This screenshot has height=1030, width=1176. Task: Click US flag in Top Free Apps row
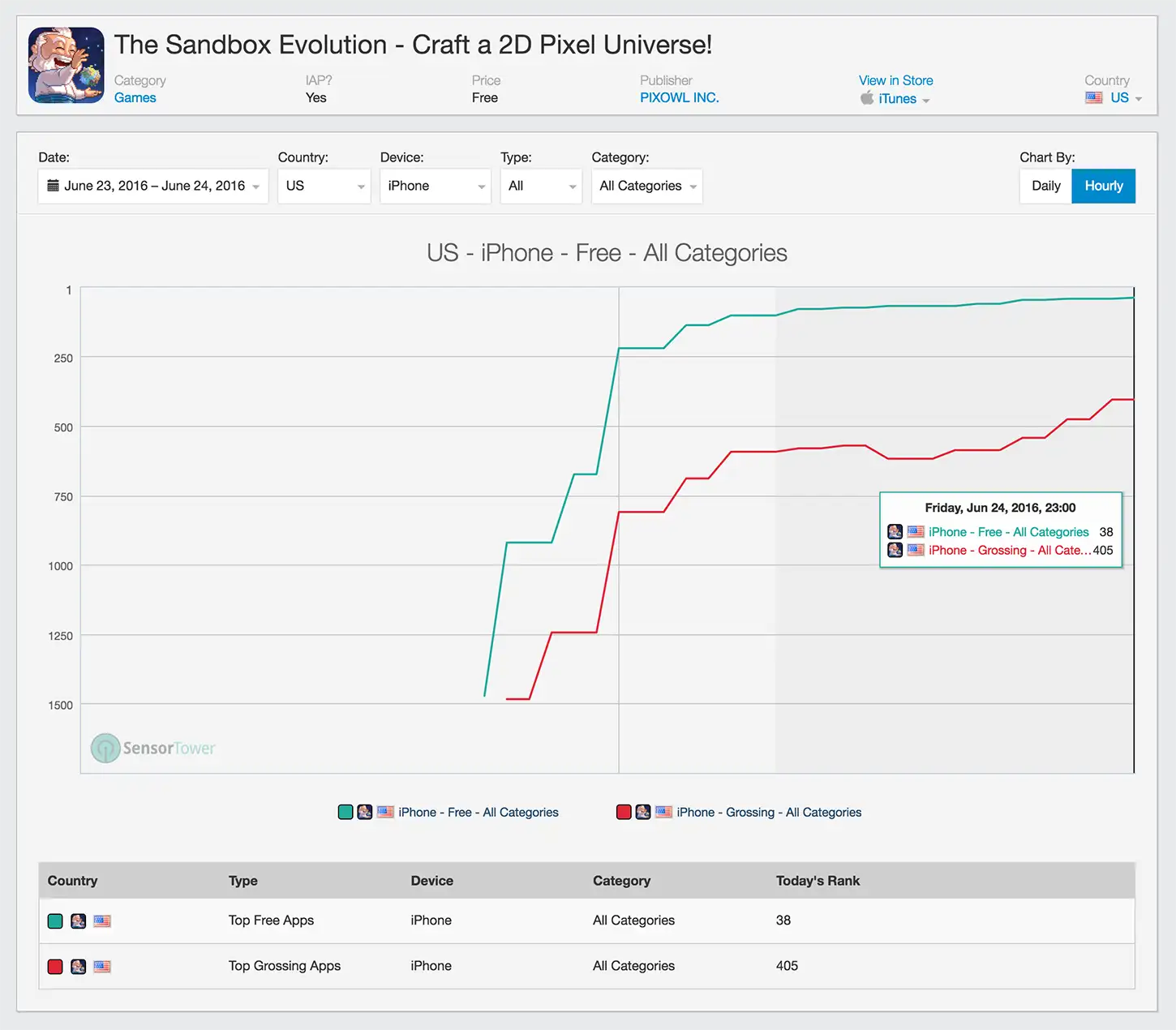coord(102,921)
